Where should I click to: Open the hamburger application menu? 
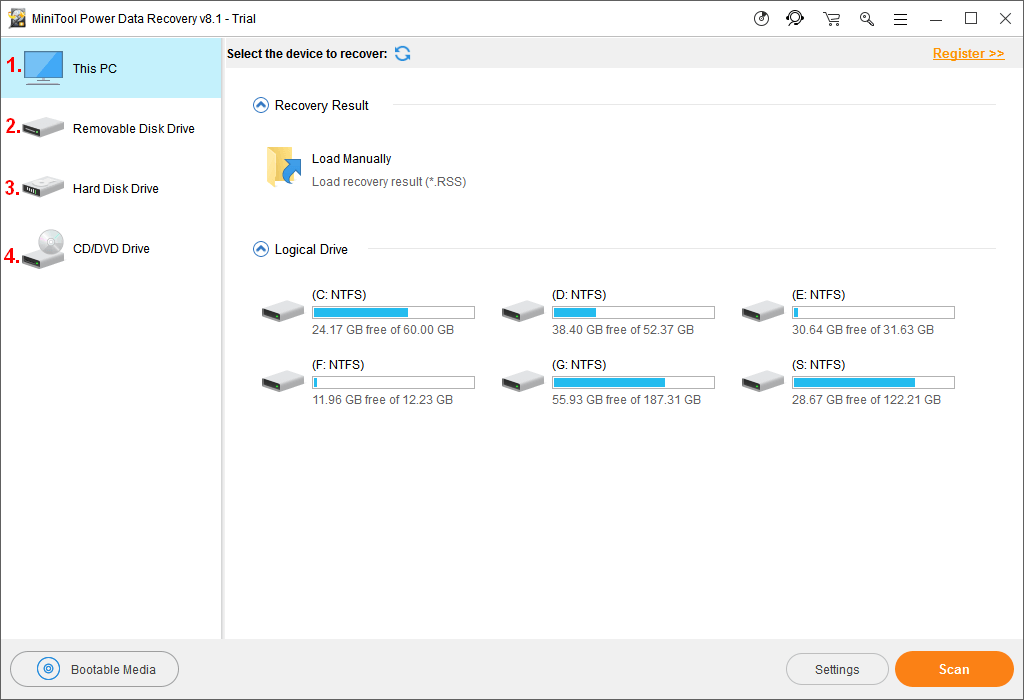900,18
